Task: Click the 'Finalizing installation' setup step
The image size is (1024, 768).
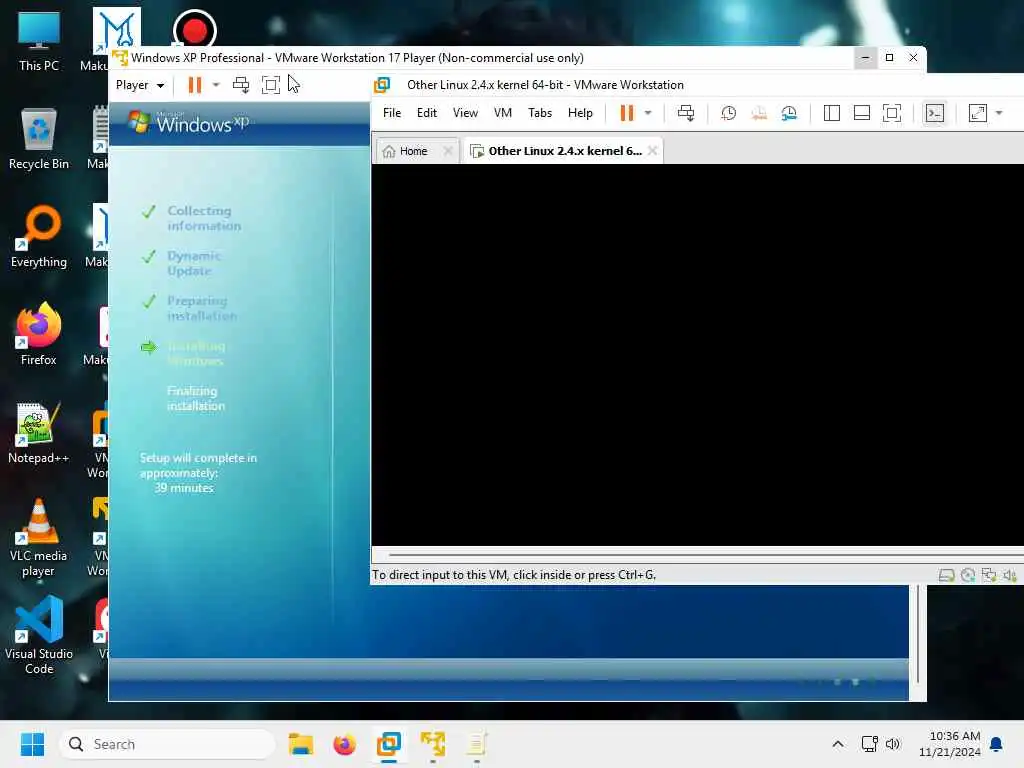Action: point(196,398)
